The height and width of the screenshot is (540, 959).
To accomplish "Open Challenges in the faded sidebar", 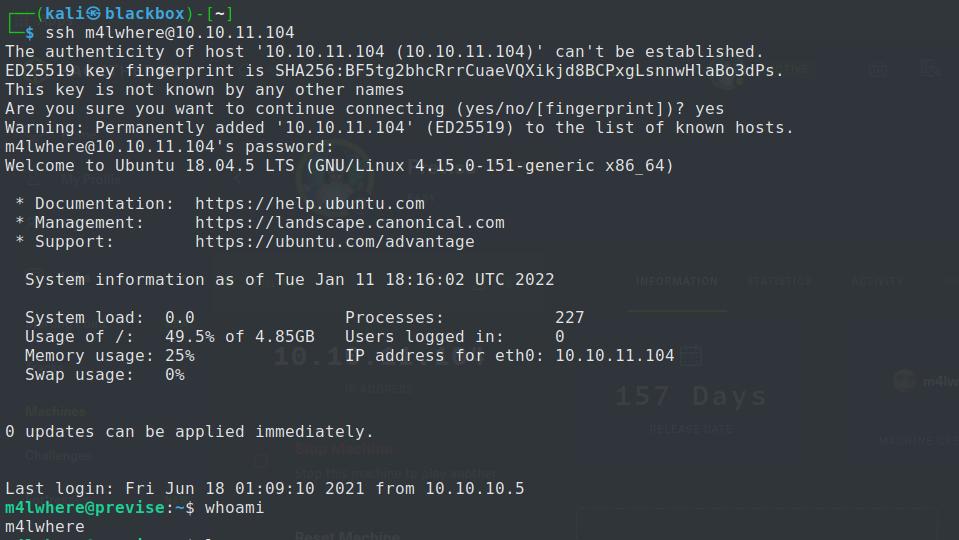I will (58, 455).
